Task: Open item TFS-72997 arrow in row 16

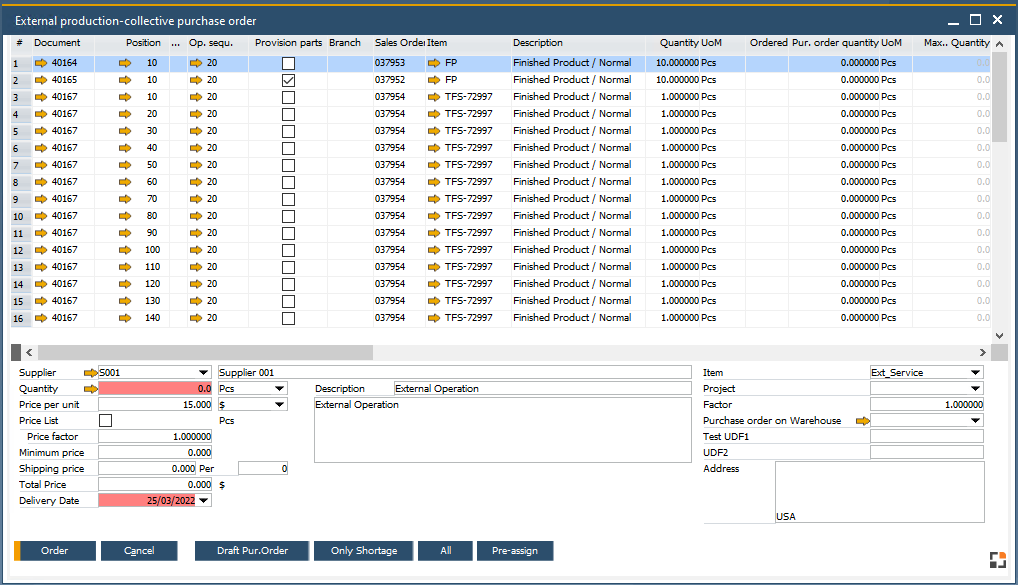Action: (434, 318)
